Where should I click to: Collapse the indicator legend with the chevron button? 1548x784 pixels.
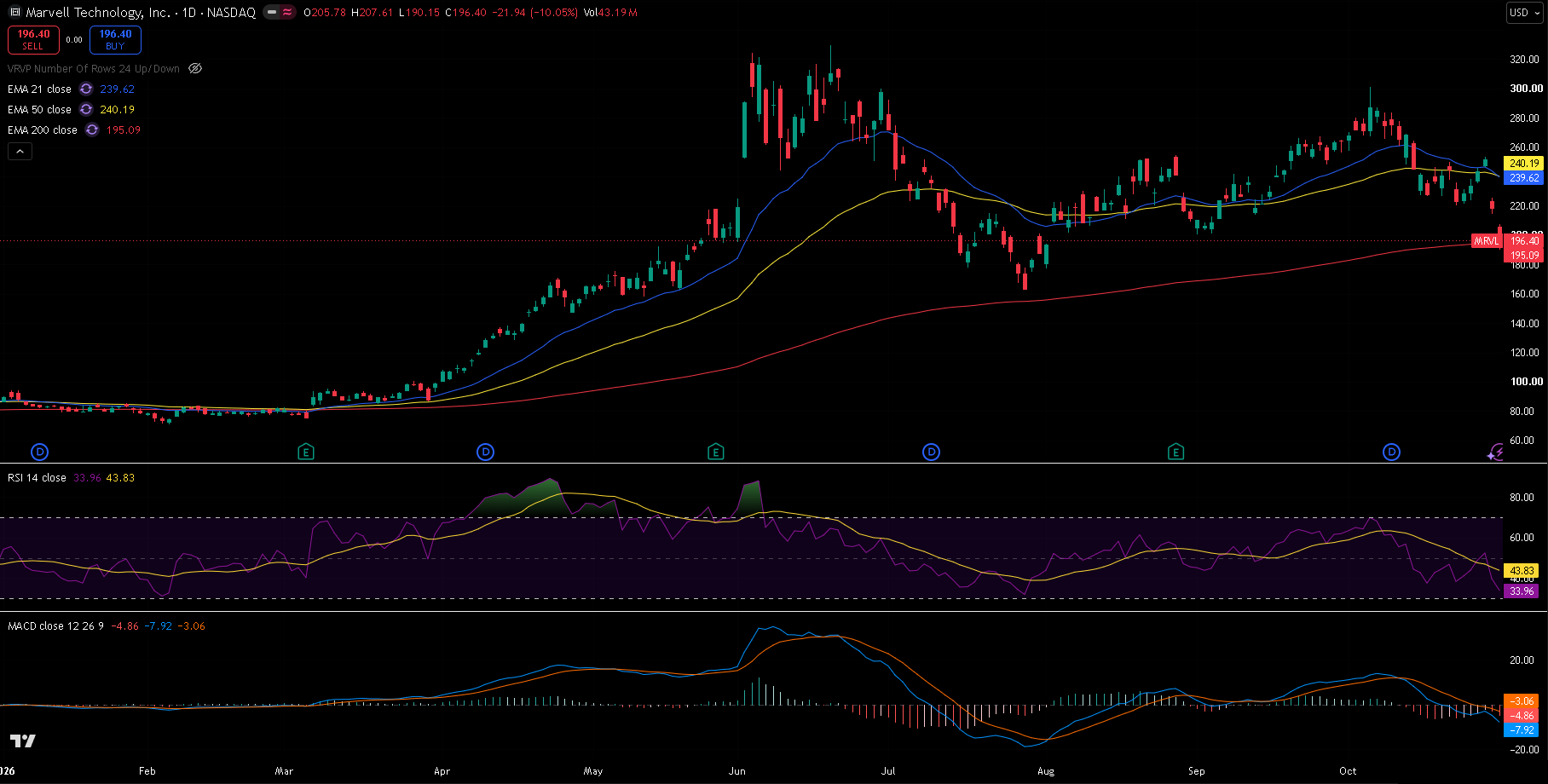pyautogui.click(x=20, y=152)
